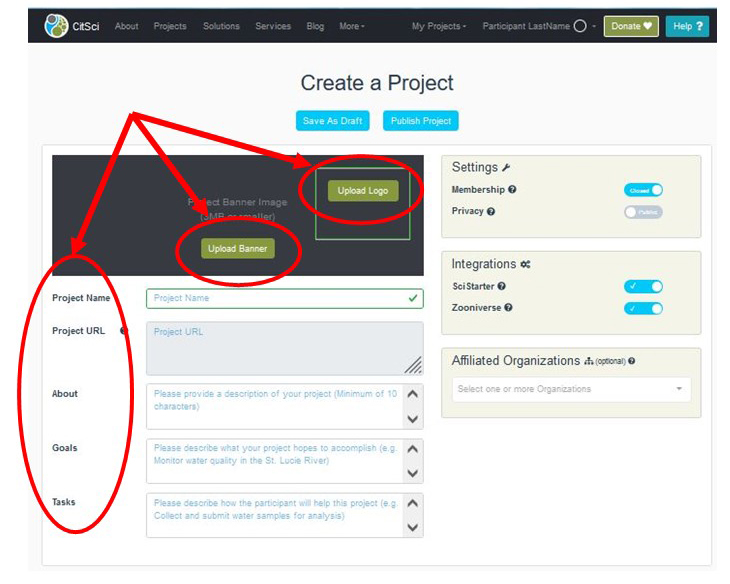
Task: Click the Save As Draft button
Action: (333, 121)
